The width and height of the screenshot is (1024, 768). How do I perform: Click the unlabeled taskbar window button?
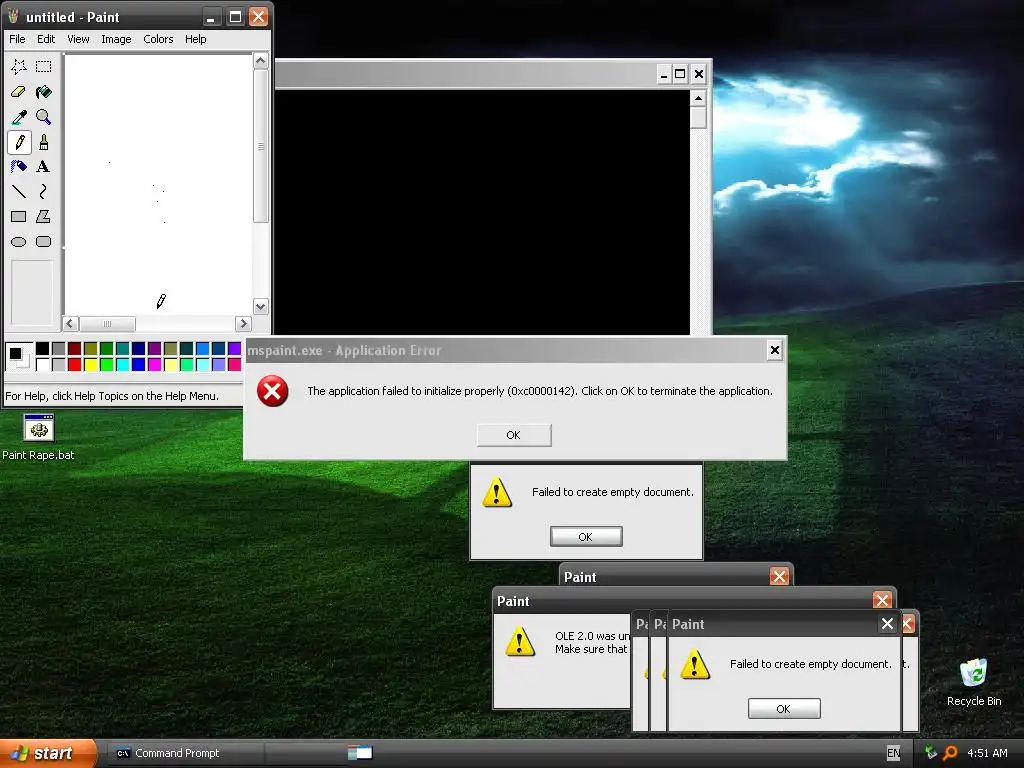click(360, 753)
